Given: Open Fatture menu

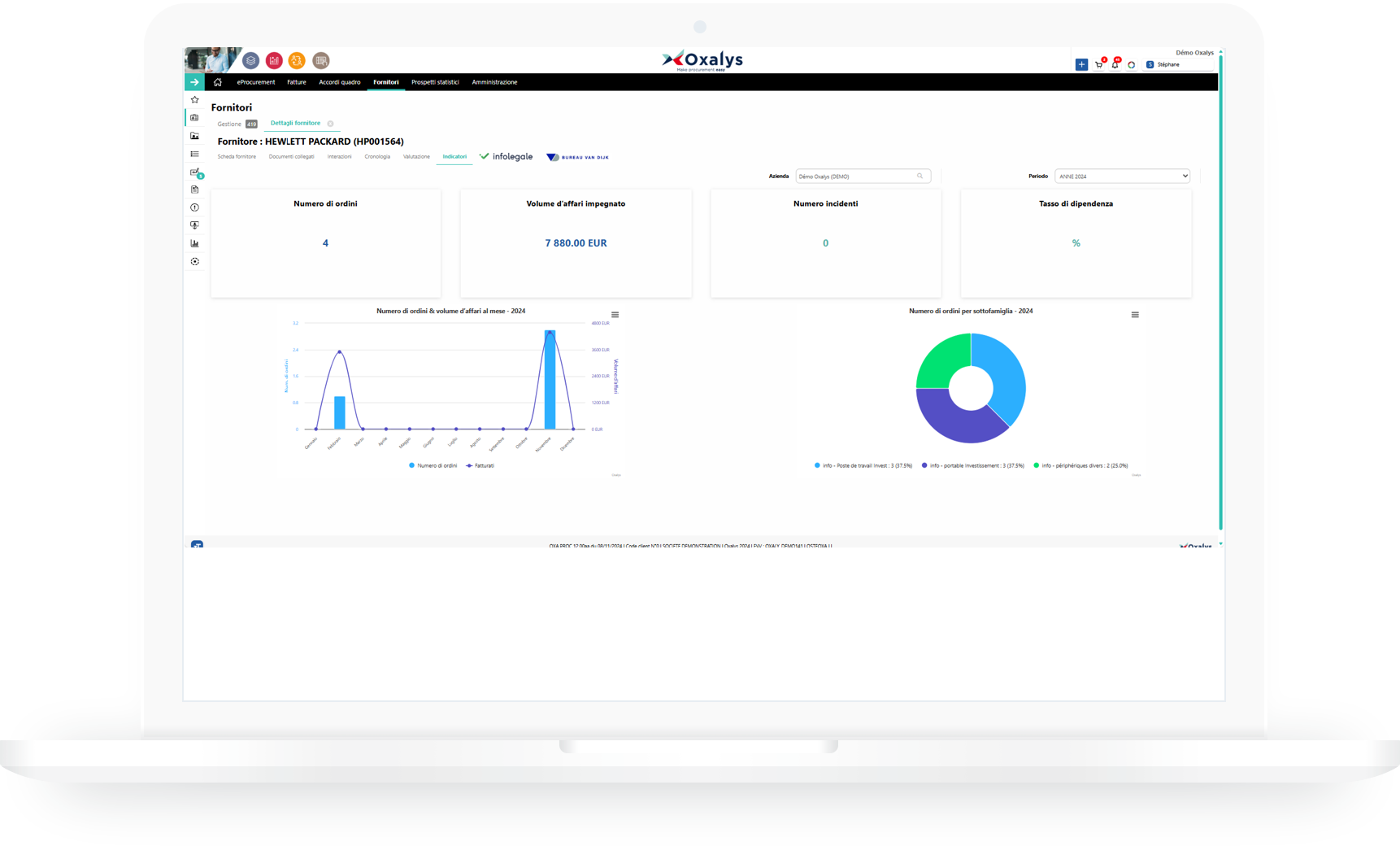Looking at the screenshot, I should (x=297, y=82).
